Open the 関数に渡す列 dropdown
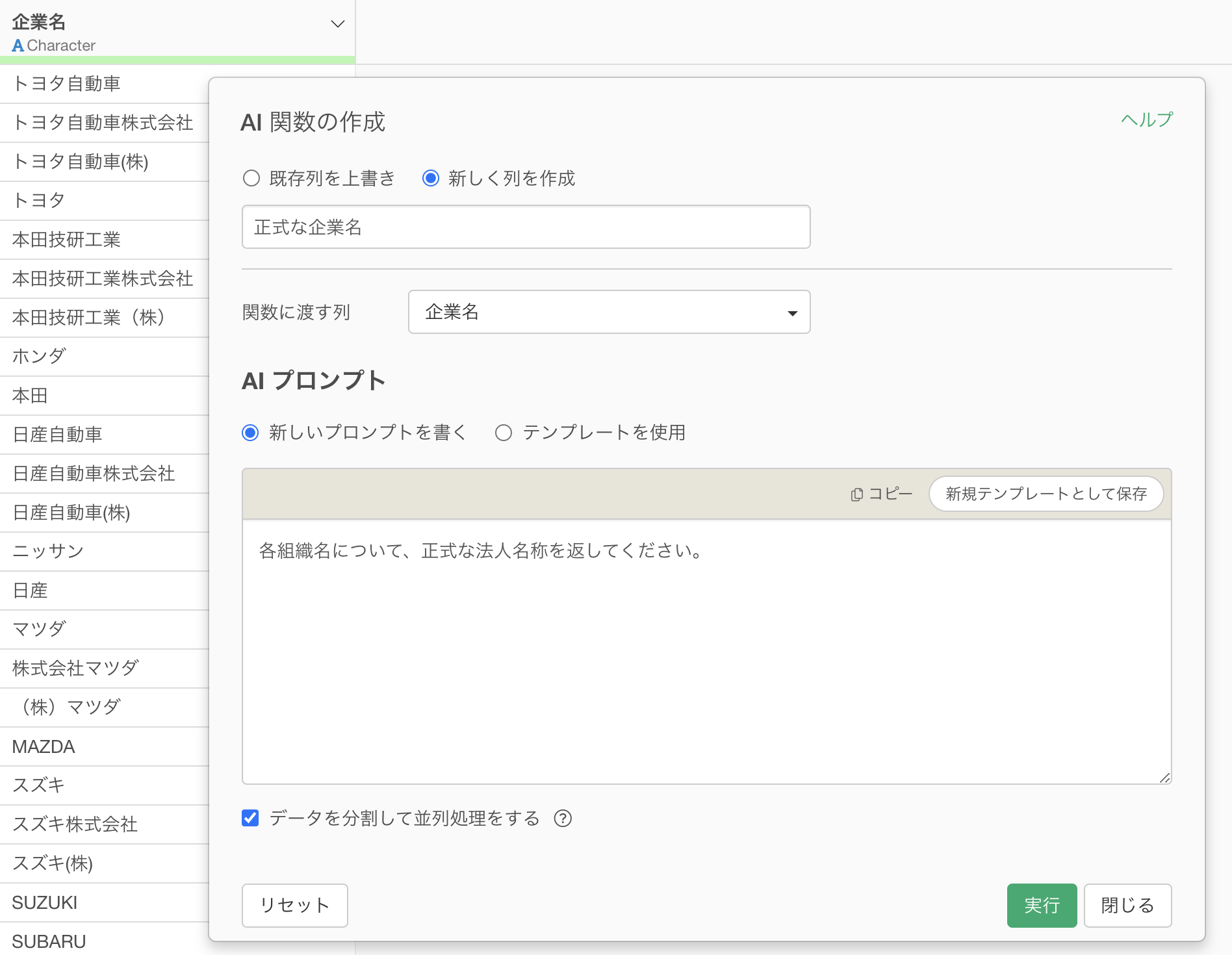 609,312
